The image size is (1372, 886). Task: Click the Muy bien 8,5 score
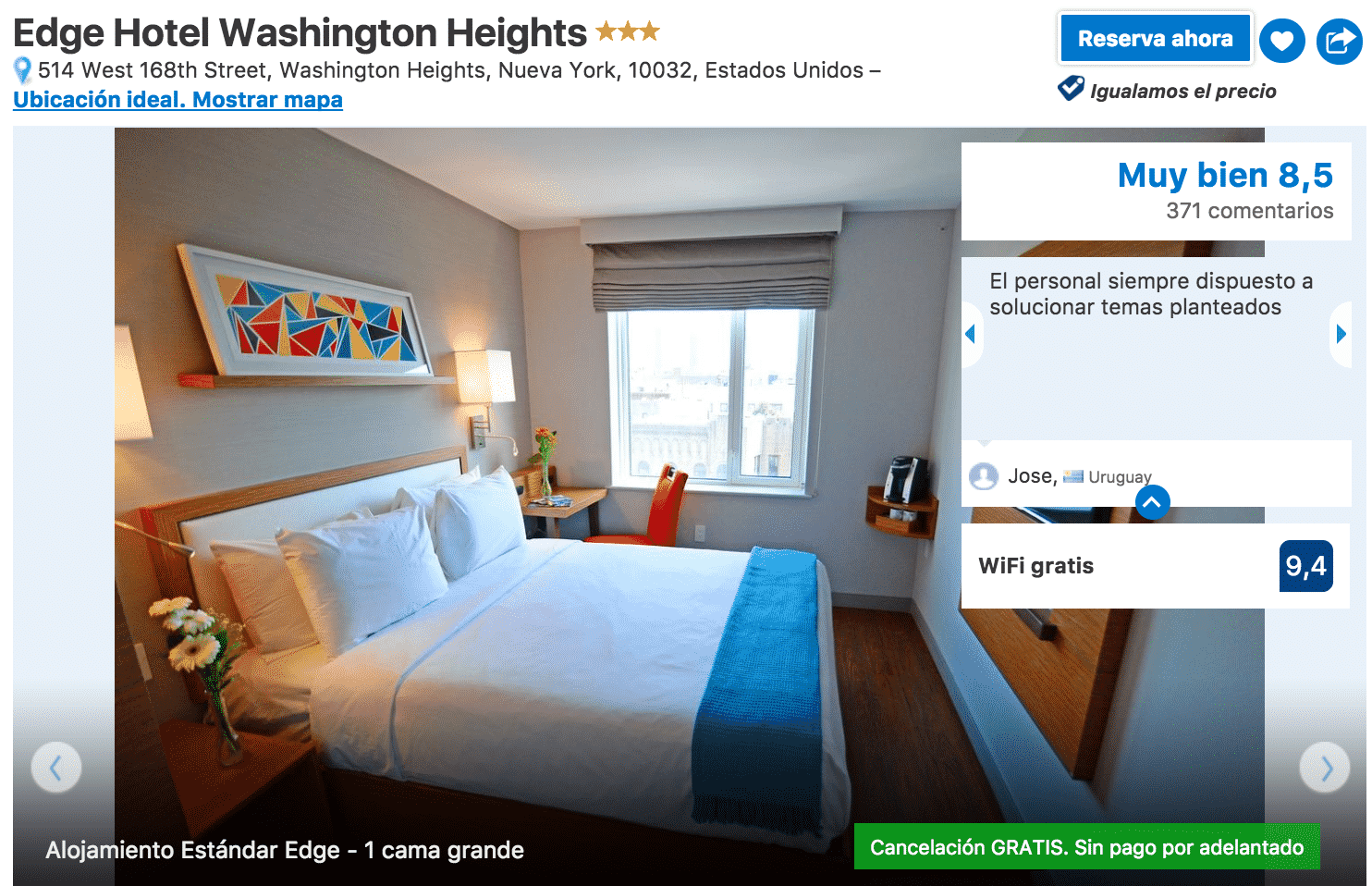(1225, 175)
